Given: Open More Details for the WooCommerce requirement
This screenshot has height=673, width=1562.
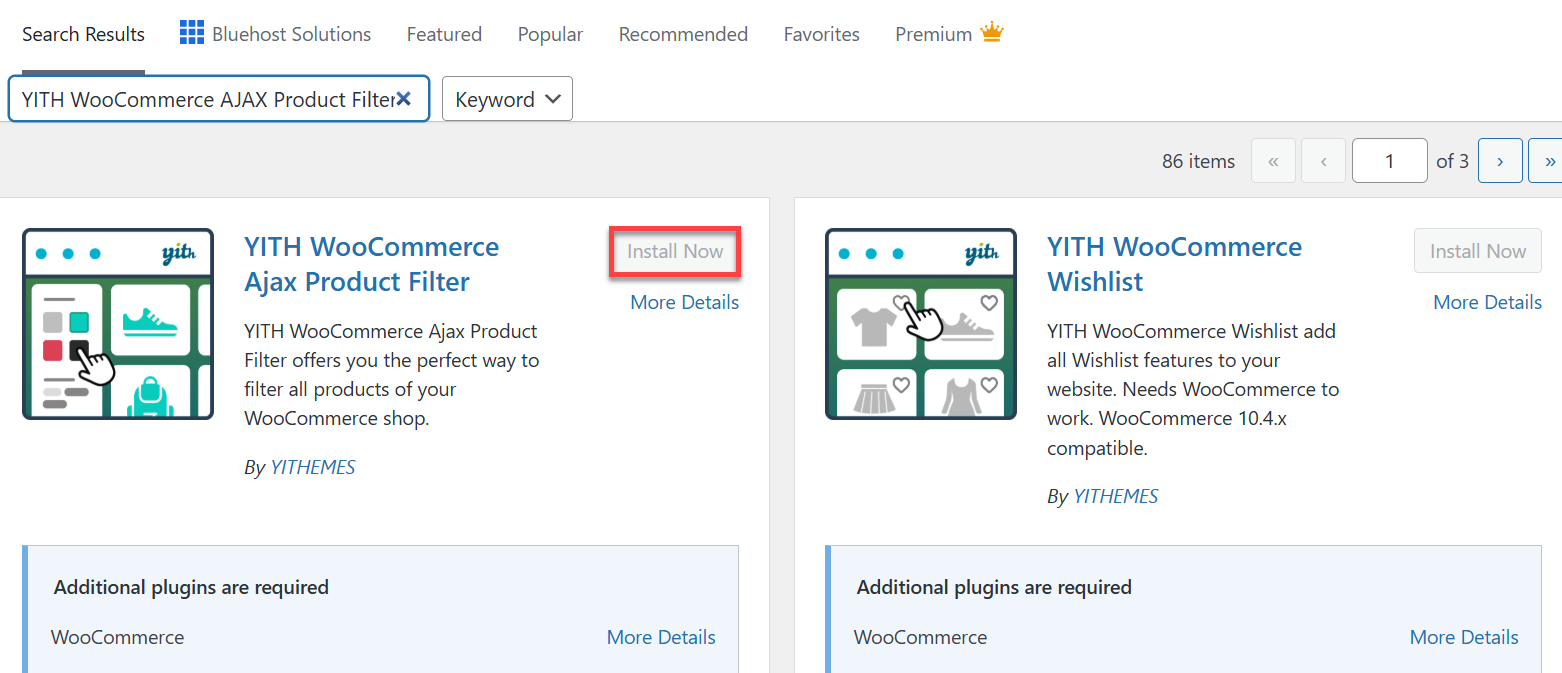Looking at the screenshot, I should click(661, 636).
